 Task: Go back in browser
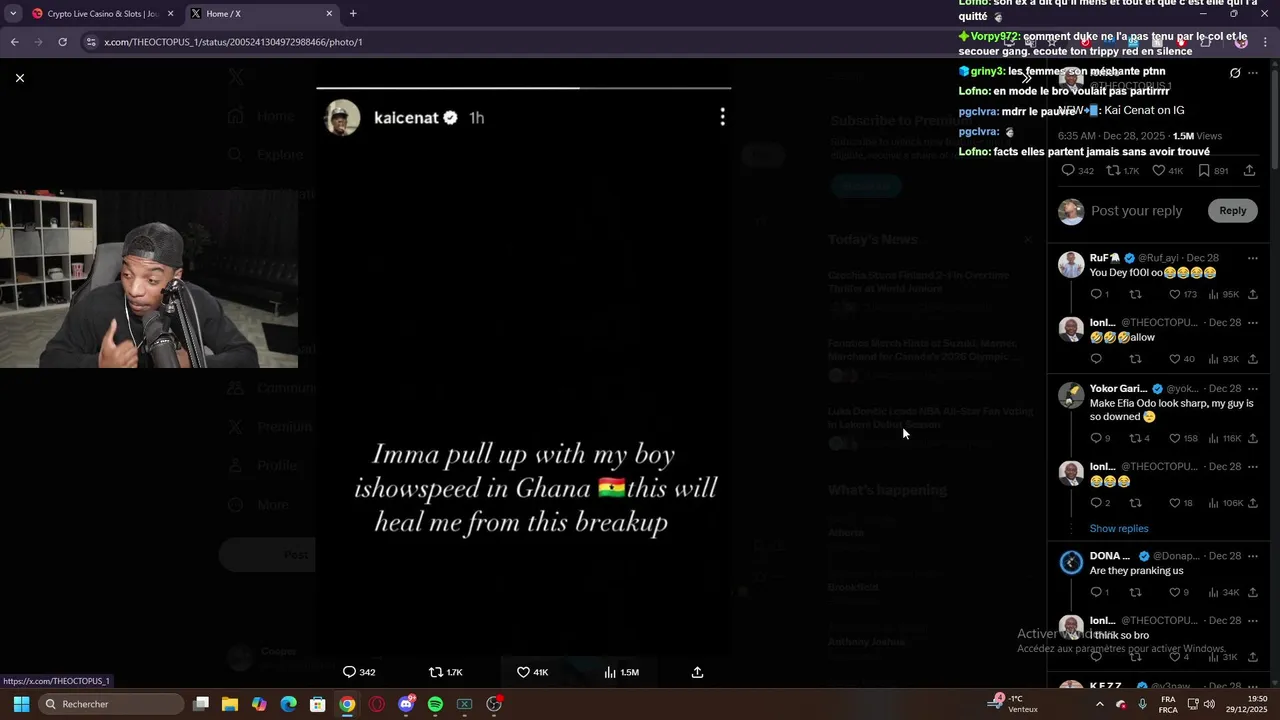[x=14, y=42]
